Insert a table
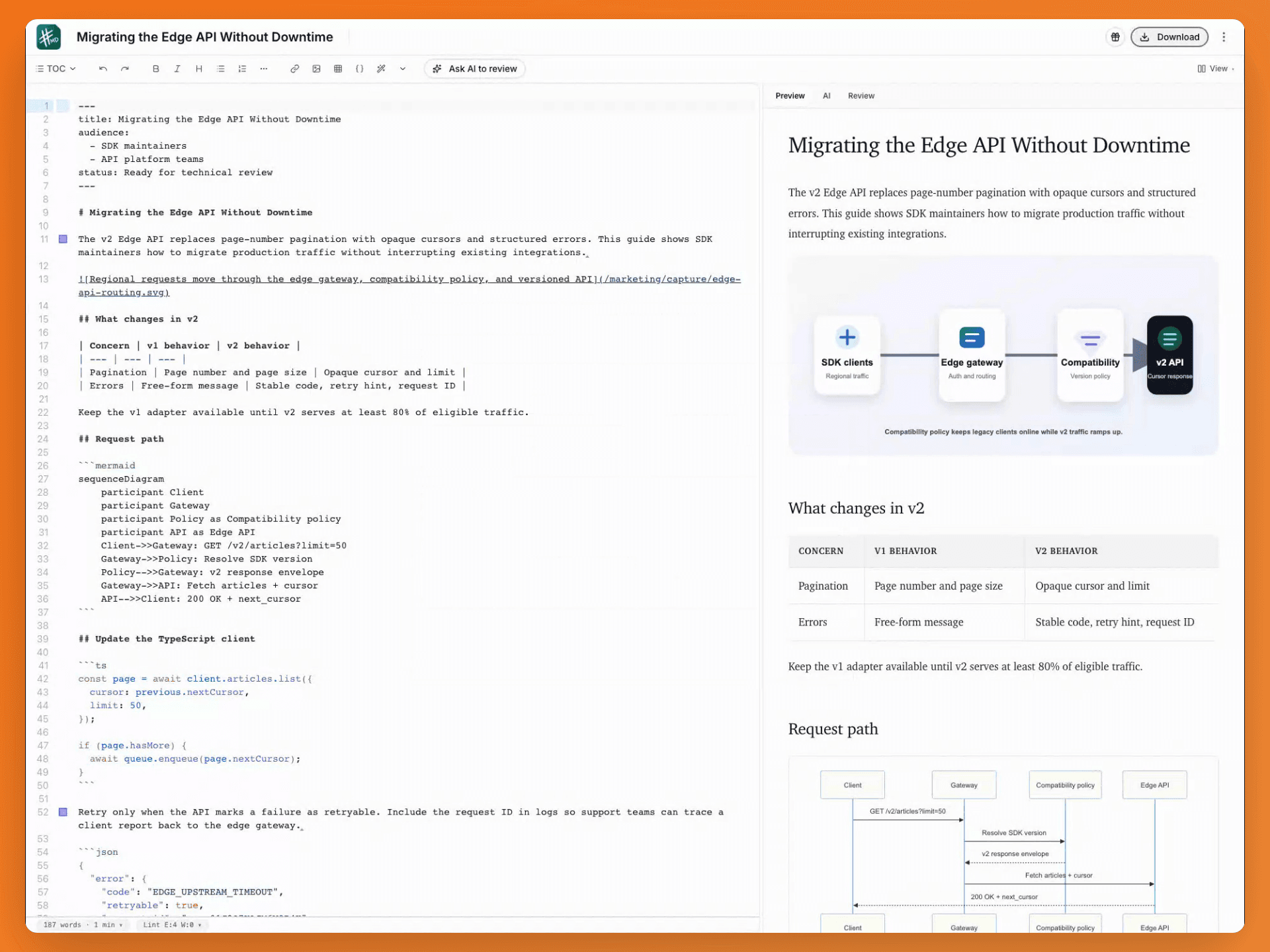 tap(338, 69)
